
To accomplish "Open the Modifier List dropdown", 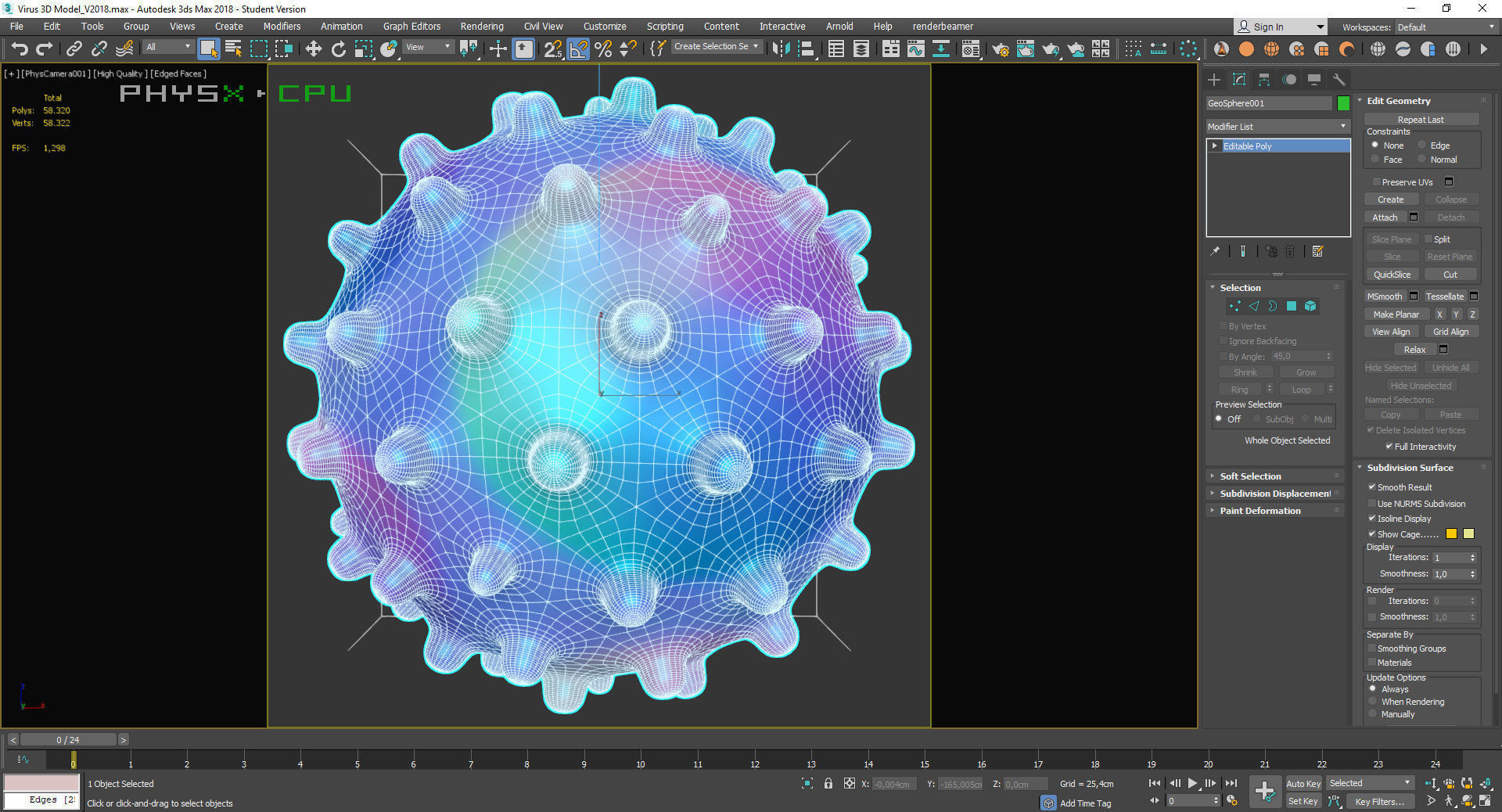I will coord(1278,127).
